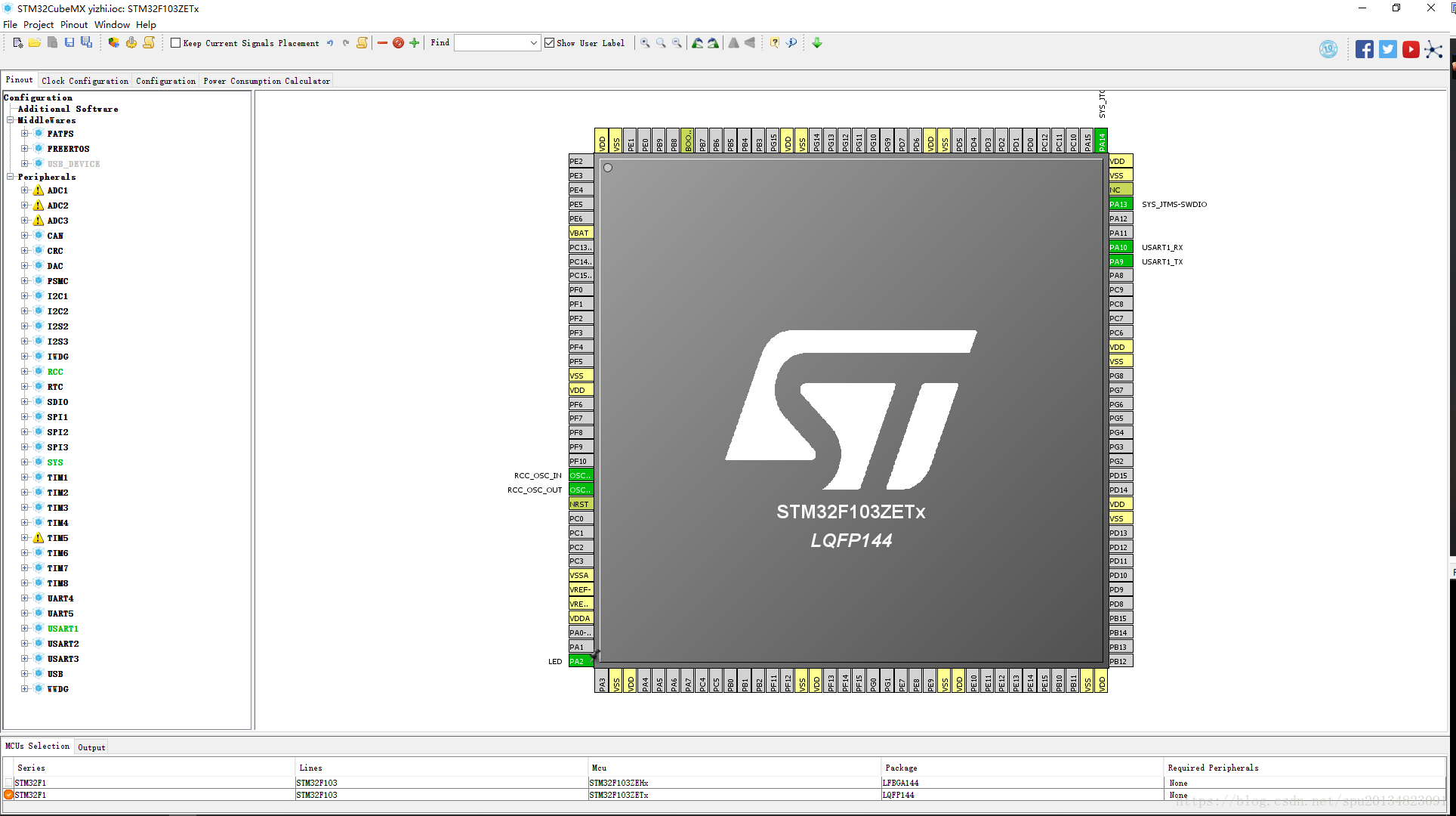Expand the SYS peripheral node
The image size is (1456, 816).
[x=24, y=462]
